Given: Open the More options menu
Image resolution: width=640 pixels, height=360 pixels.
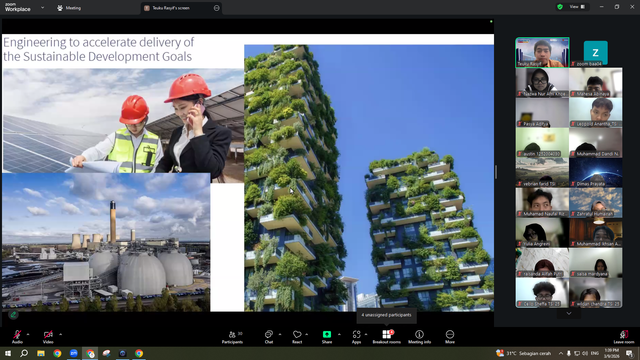Looking at the screenshot, I should pyautogui.click(x=450, y=337).
